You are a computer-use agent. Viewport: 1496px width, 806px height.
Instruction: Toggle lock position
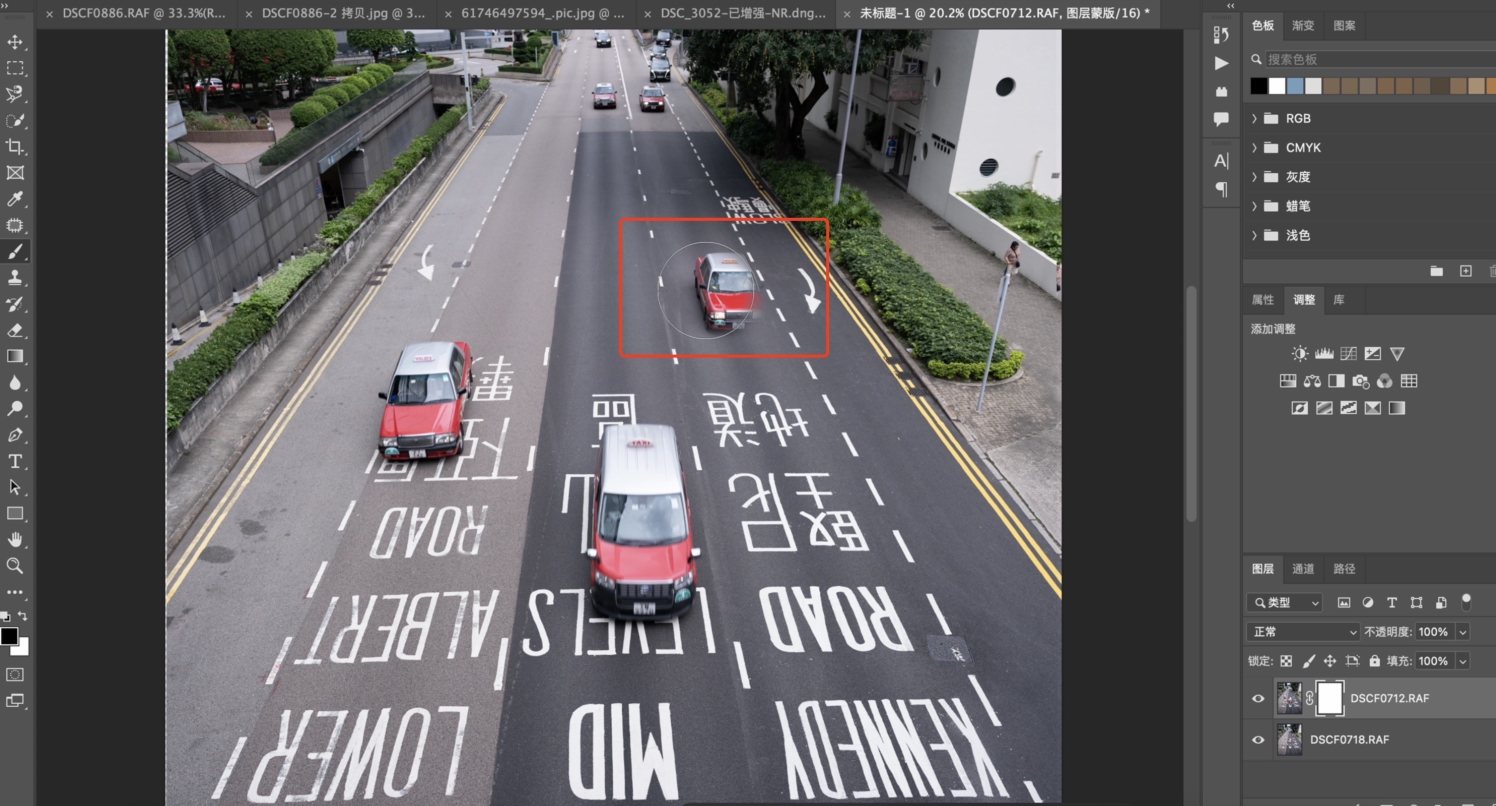1330,661
